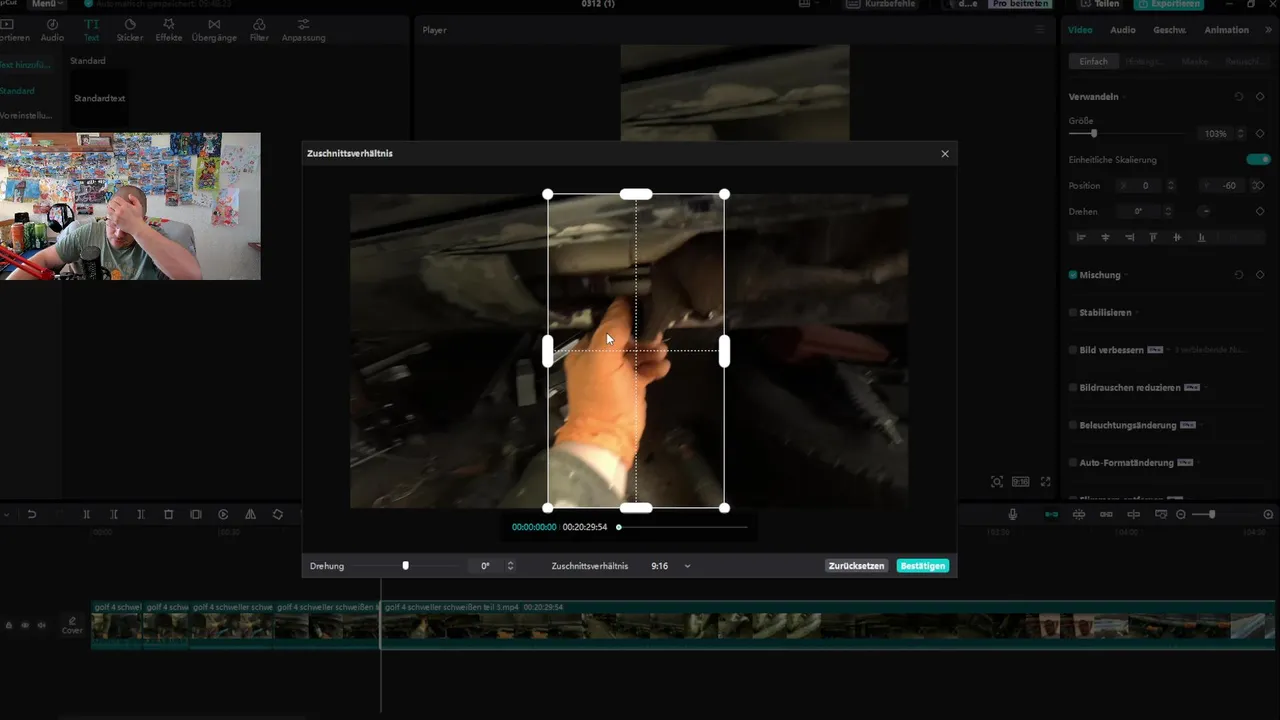Viewport: 1280px width, 720px height.
Task: Toggle track lock icon
Action: 9,625
